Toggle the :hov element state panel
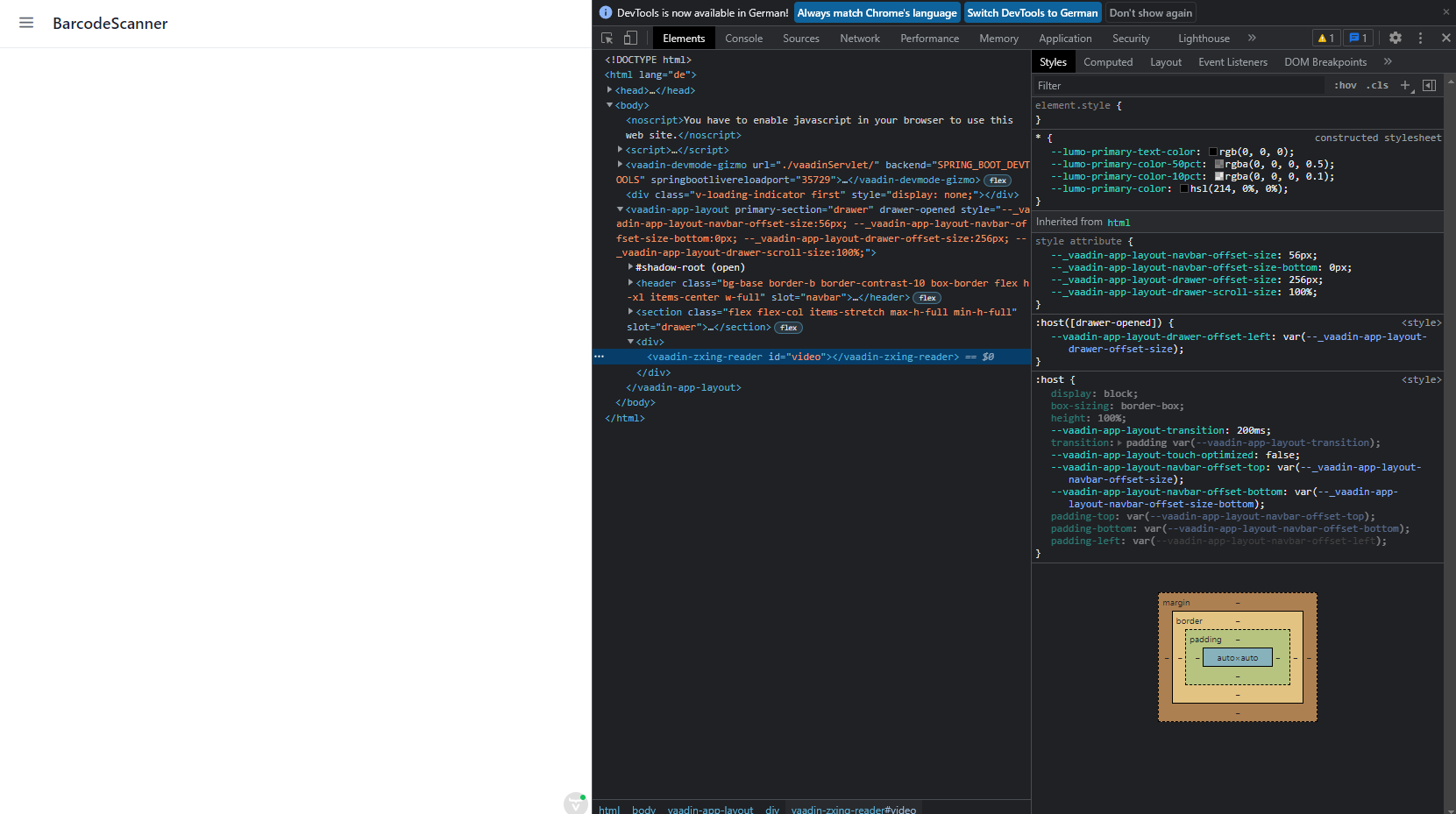Screen dimensions: 1456x814 pos(1345,85)
